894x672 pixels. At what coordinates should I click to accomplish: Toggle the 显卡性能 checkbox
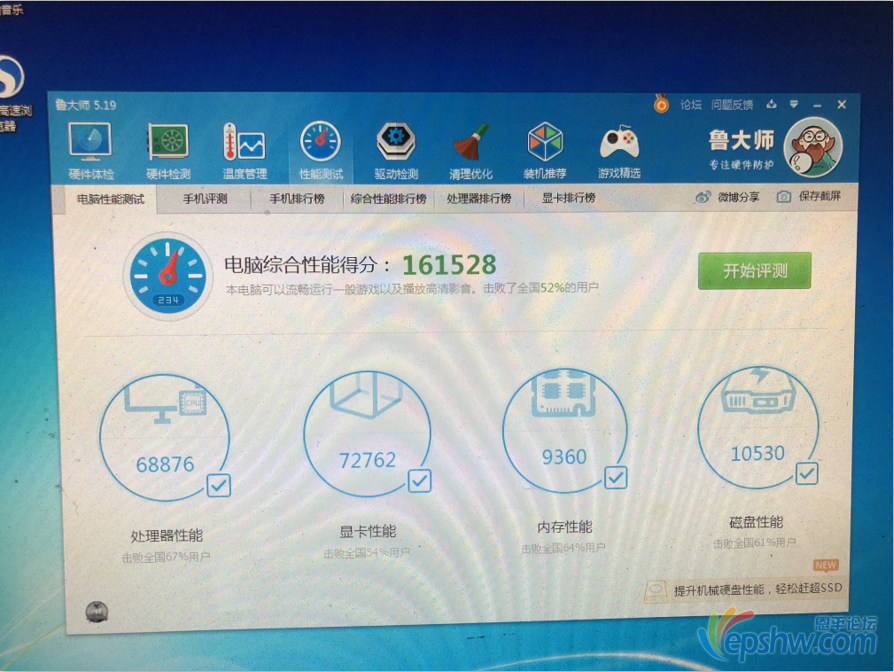(420, 481)
